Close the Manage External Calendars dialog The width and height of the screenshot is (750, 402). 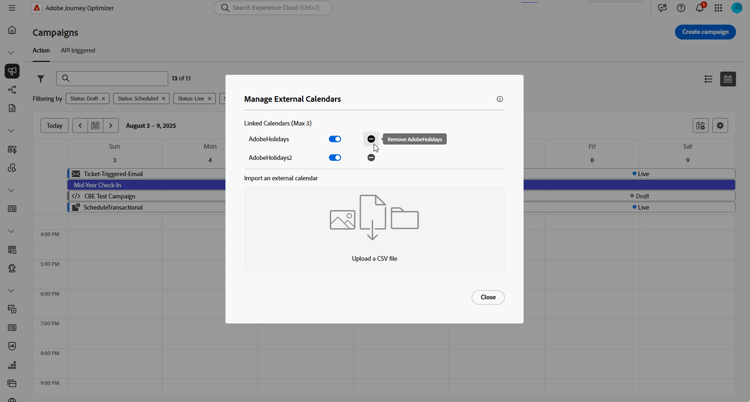[x=488, y=297]
